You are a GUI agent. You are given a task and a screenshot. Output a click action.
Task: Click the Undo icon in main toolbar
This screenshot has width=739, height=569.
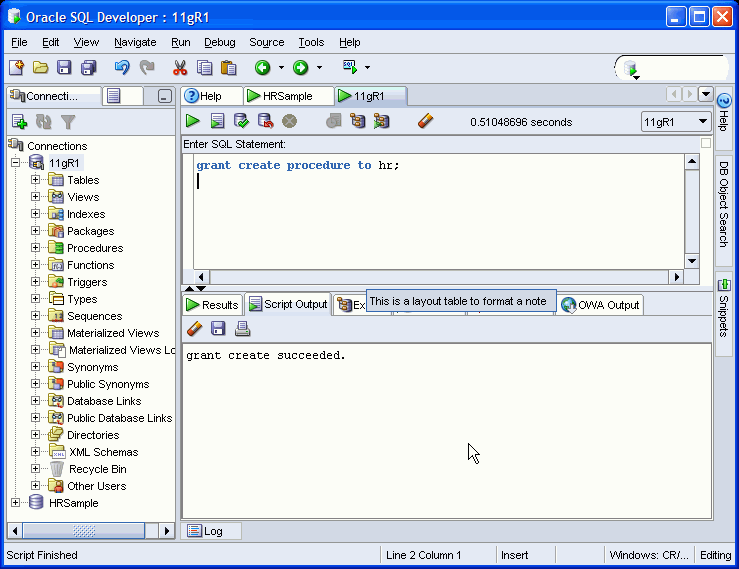click(122, 68)
